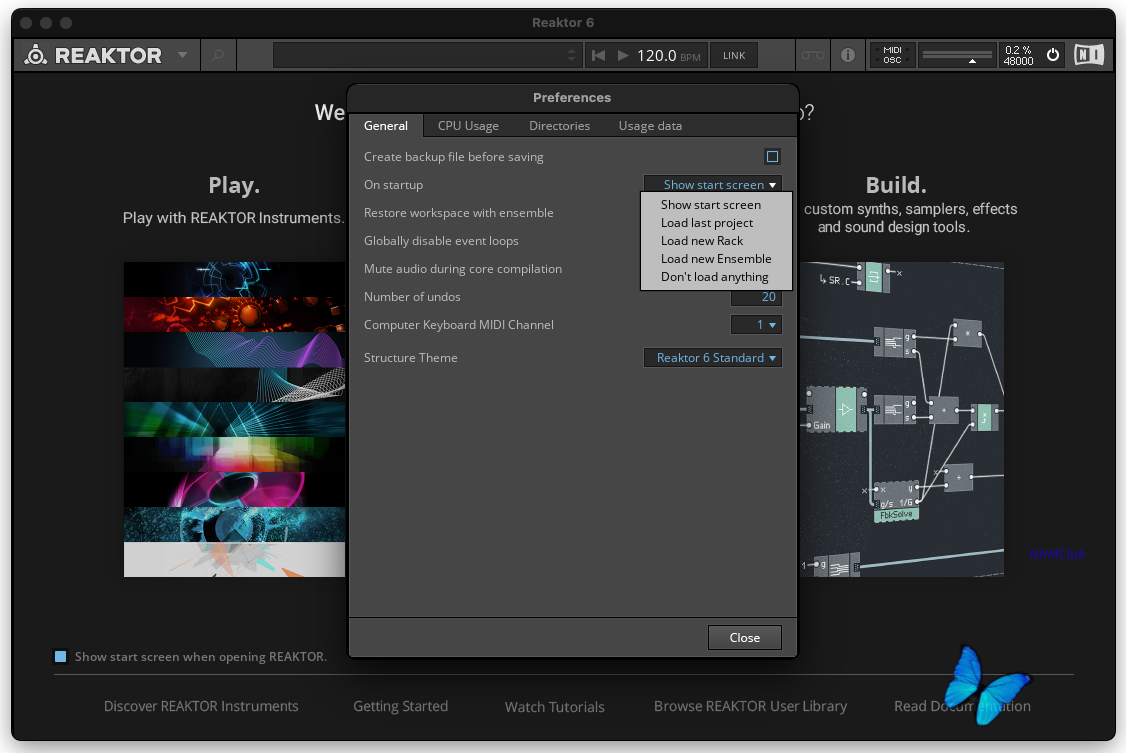This screenshot has height=753, width=1126.
Task: Select Don't load anything option
Action: pyautogui.click(x=715, y=277)
